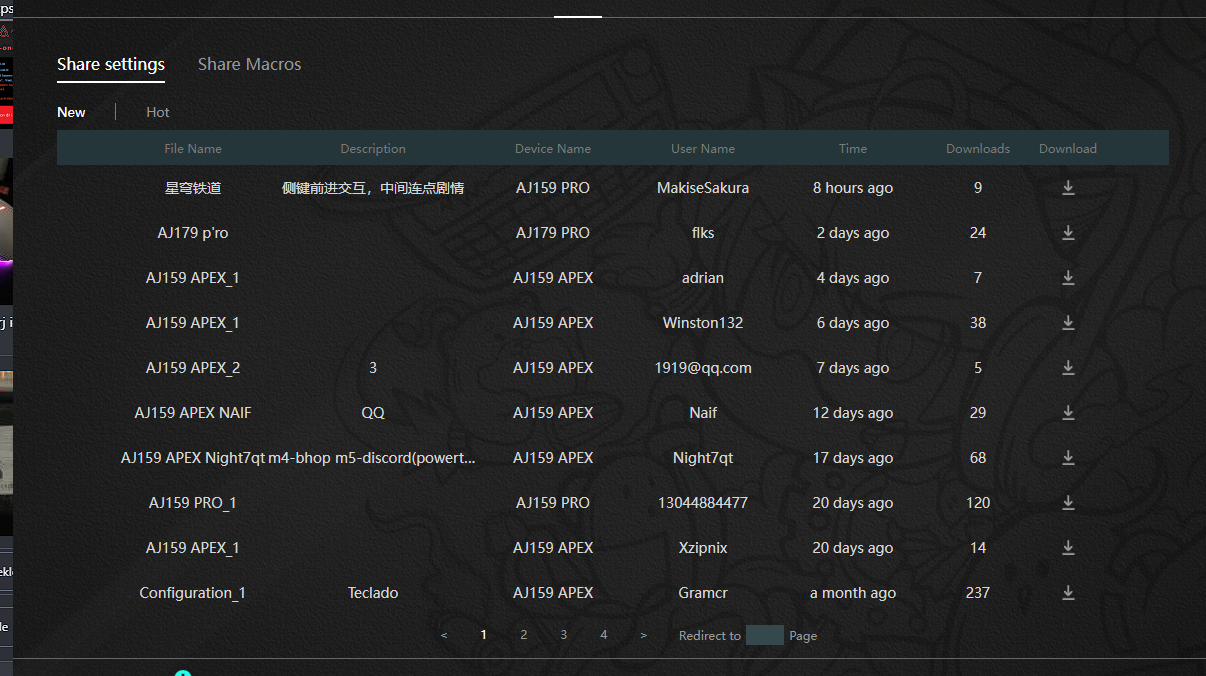Go to page 2 of results
Image resolution: width=1206 pixels, height=676 pixels.
(x=524, y=635)
